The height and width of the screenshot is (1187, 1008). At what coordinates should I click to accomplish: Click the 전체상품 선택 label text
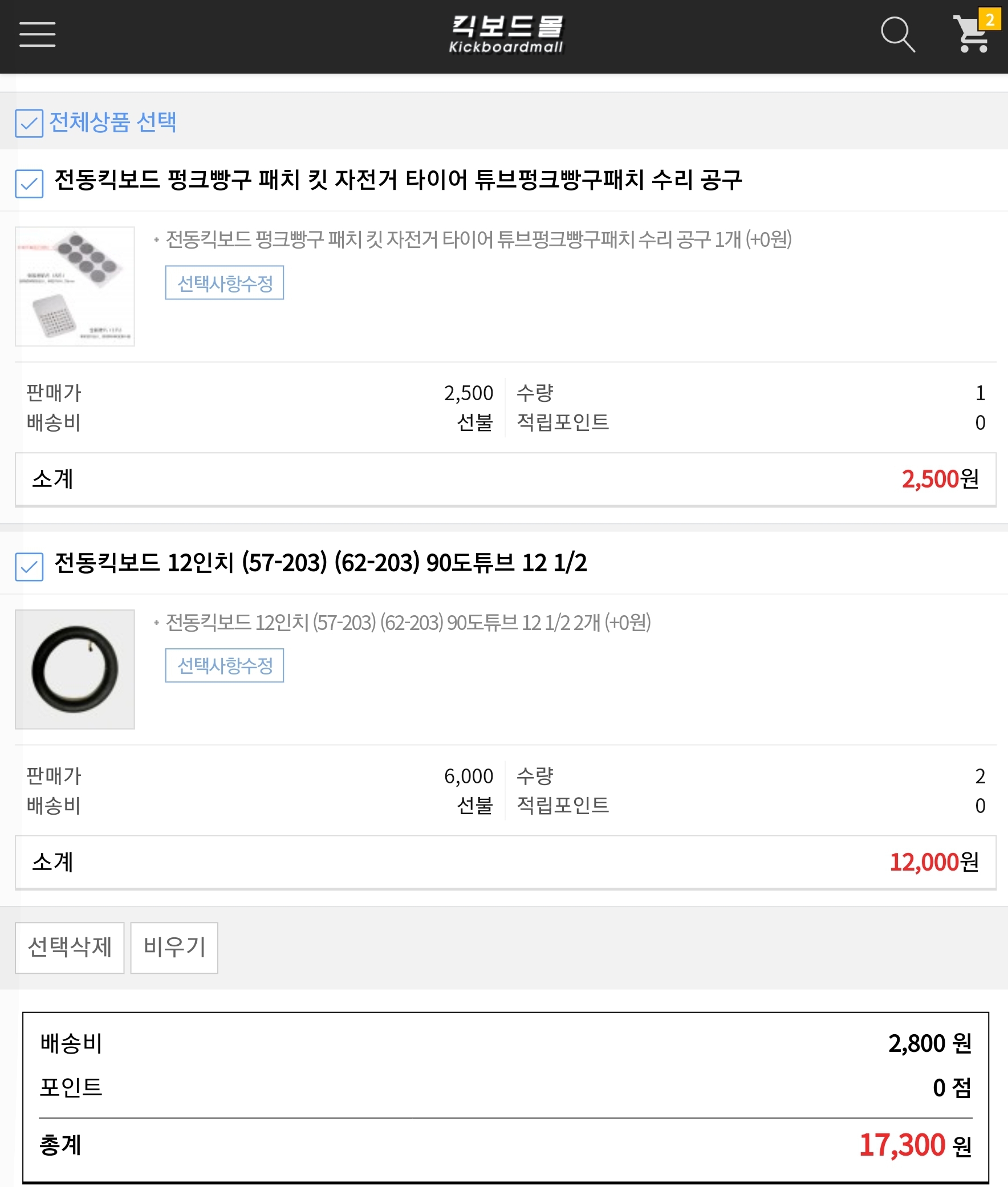(x=112, y=122)
